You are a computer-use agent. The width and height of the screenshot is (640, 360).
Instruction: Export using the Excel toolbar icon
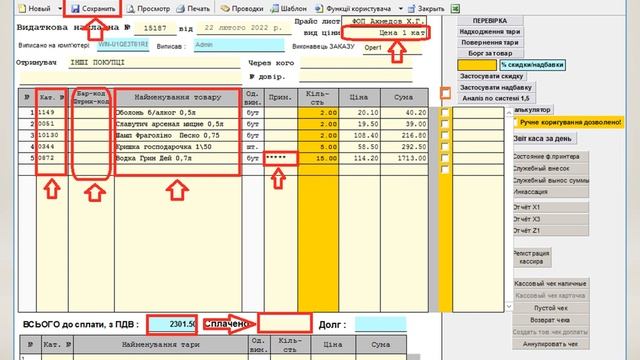456,9
